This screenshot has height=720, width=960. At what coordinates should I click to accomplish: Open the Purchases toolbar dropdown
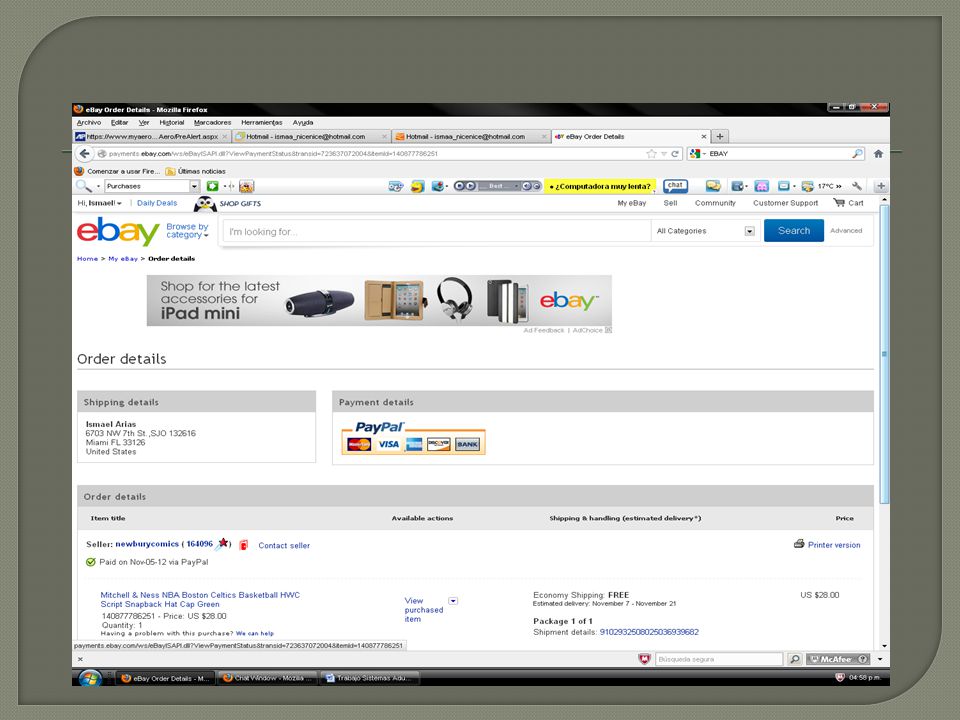[x=195, y=186]
